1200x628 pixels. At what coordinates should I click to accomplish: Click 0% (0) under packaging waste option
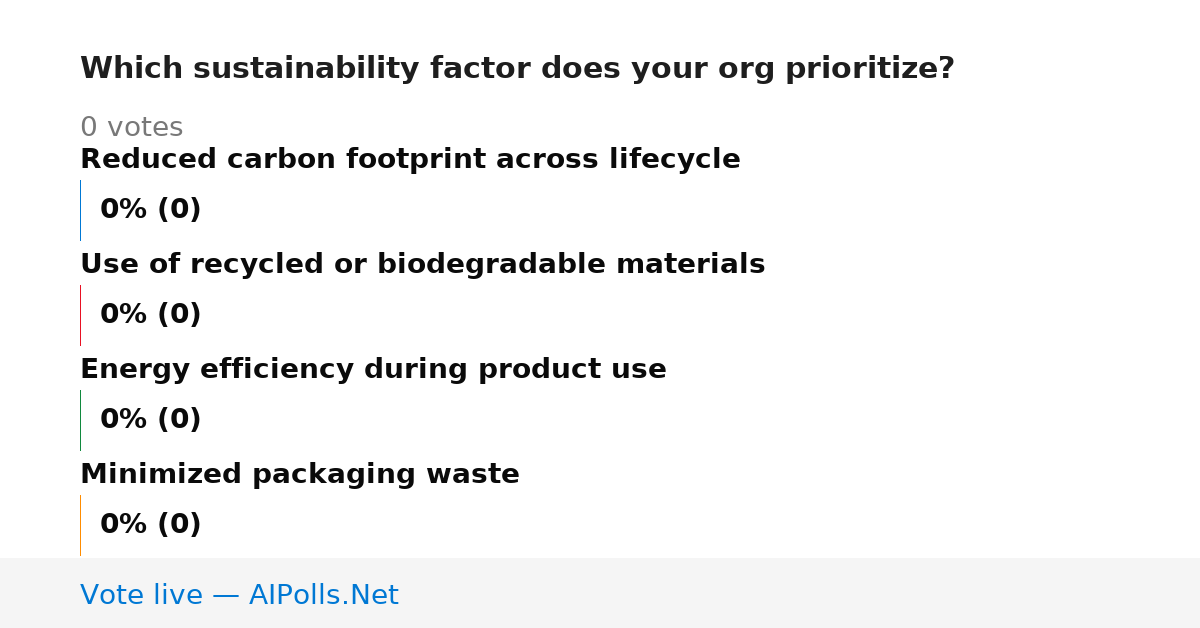click(150, 525)
